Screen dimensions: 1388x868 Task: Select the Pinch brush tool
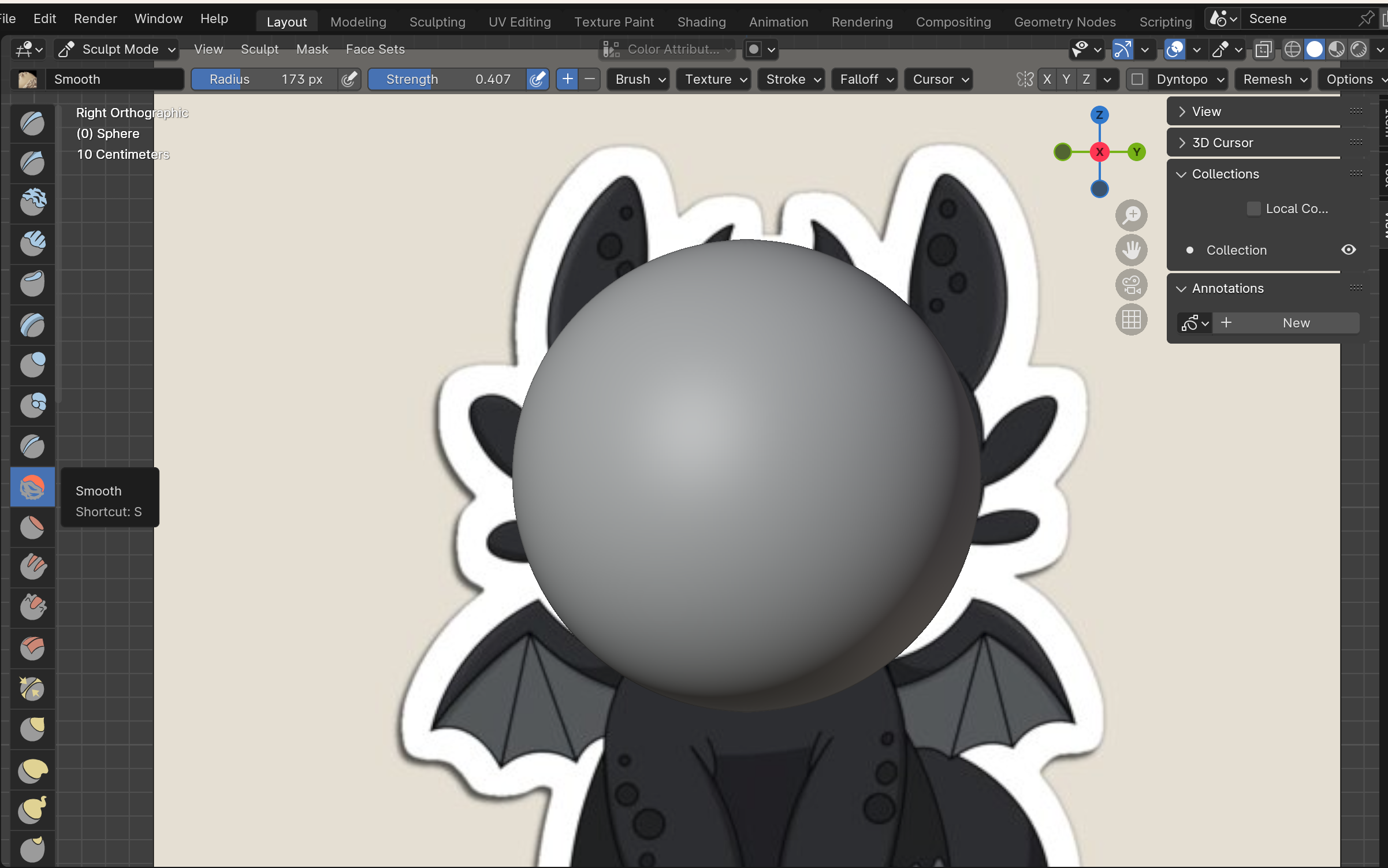32,688
